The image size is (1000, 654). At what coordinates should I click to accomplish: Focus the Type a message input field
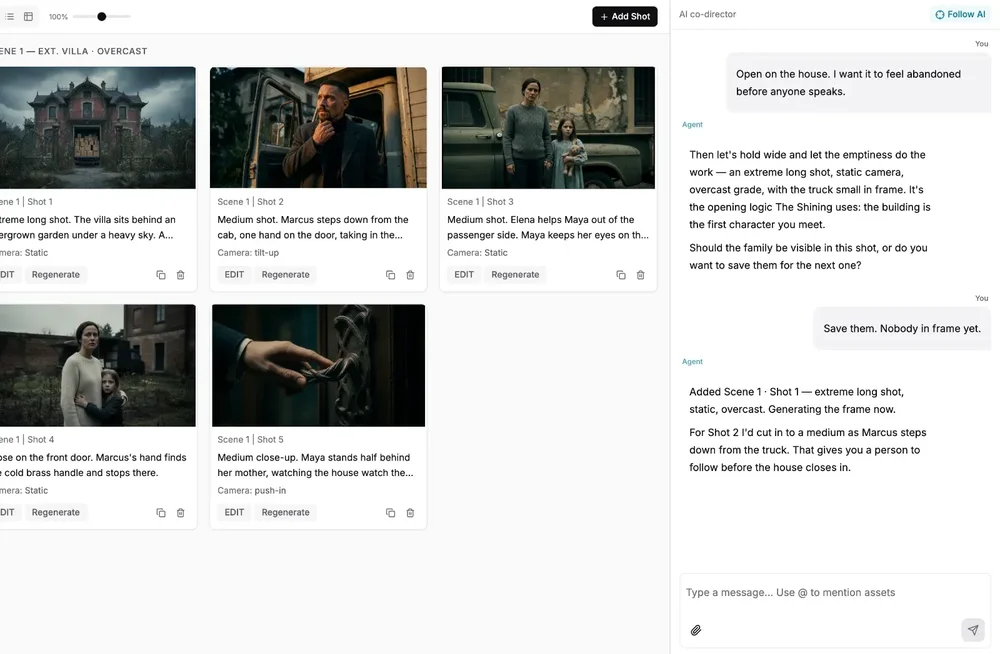click(x=835, y=593)
